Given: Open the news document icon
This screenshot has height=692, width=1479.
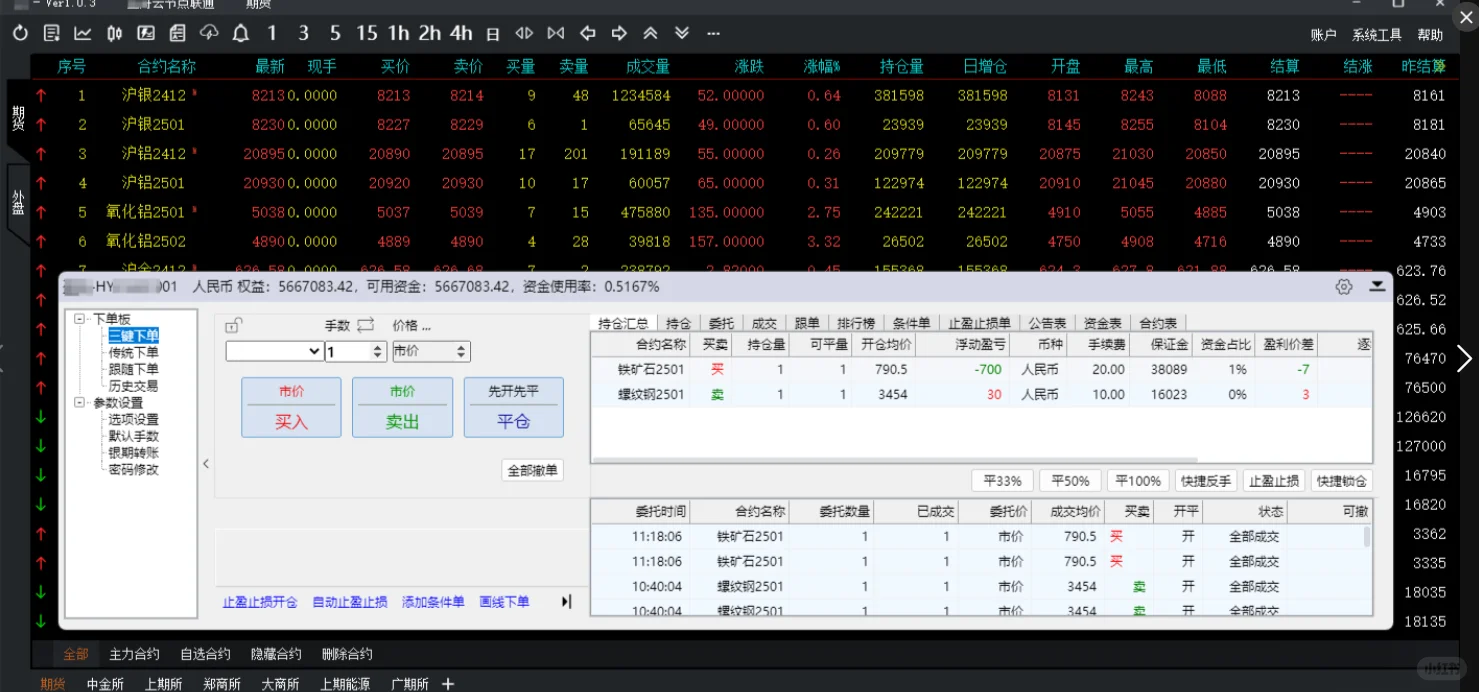Looking at the screenshot, I should click(x=178, y=33).
